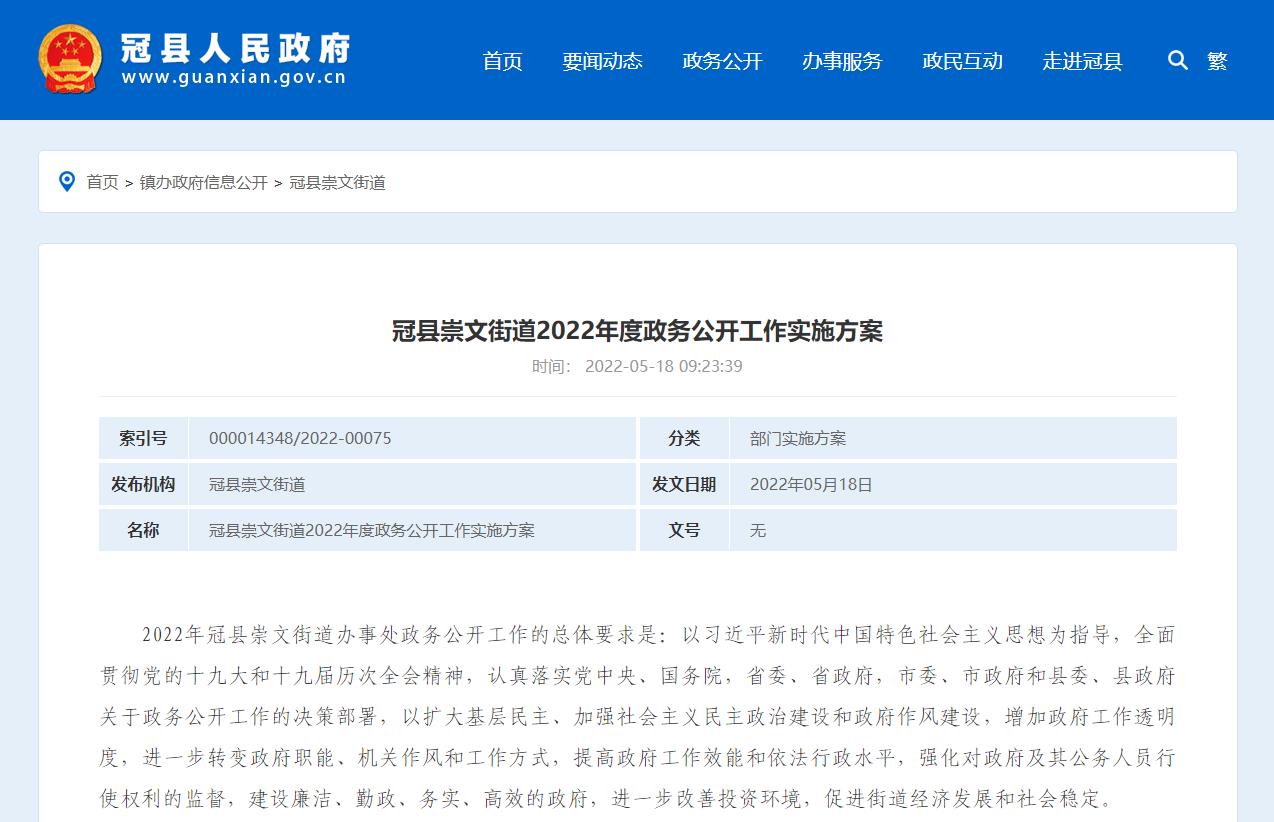This screenshot has width=1274, height=822.
Task: Open the 政民互动 navigation item
Action: [x=962, y=61]
